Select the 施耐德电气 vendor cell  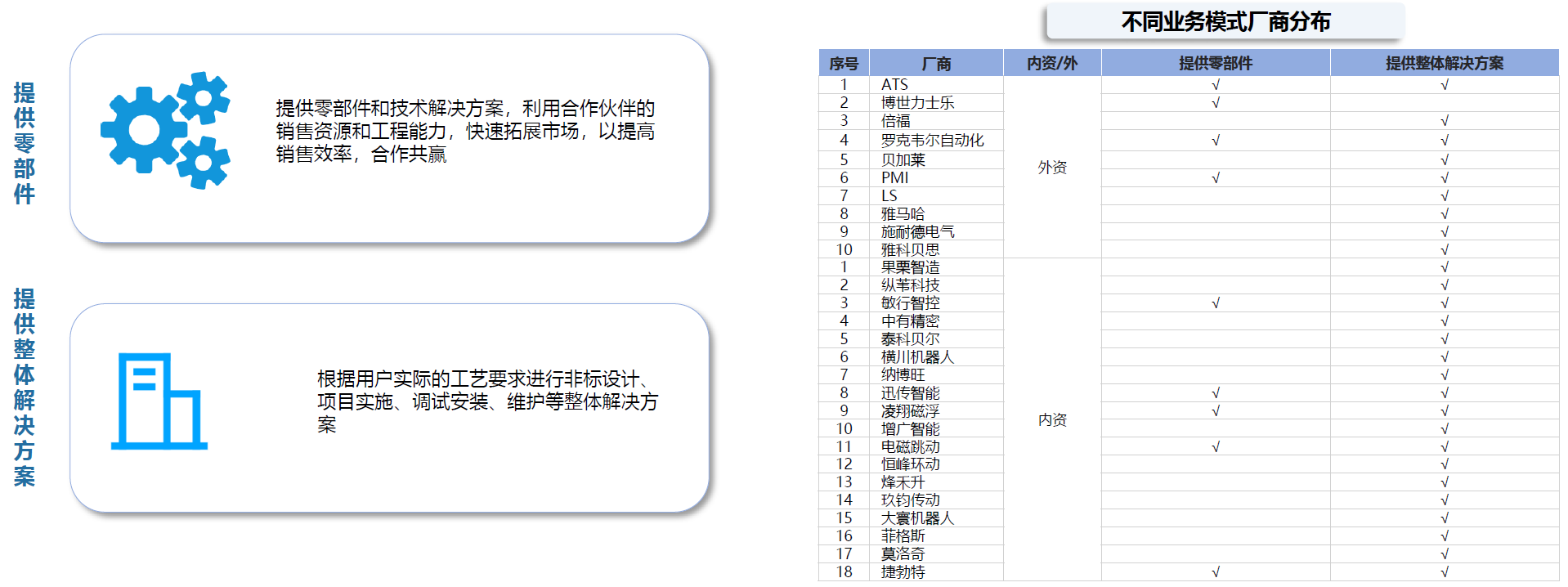(x=917, y=232)
